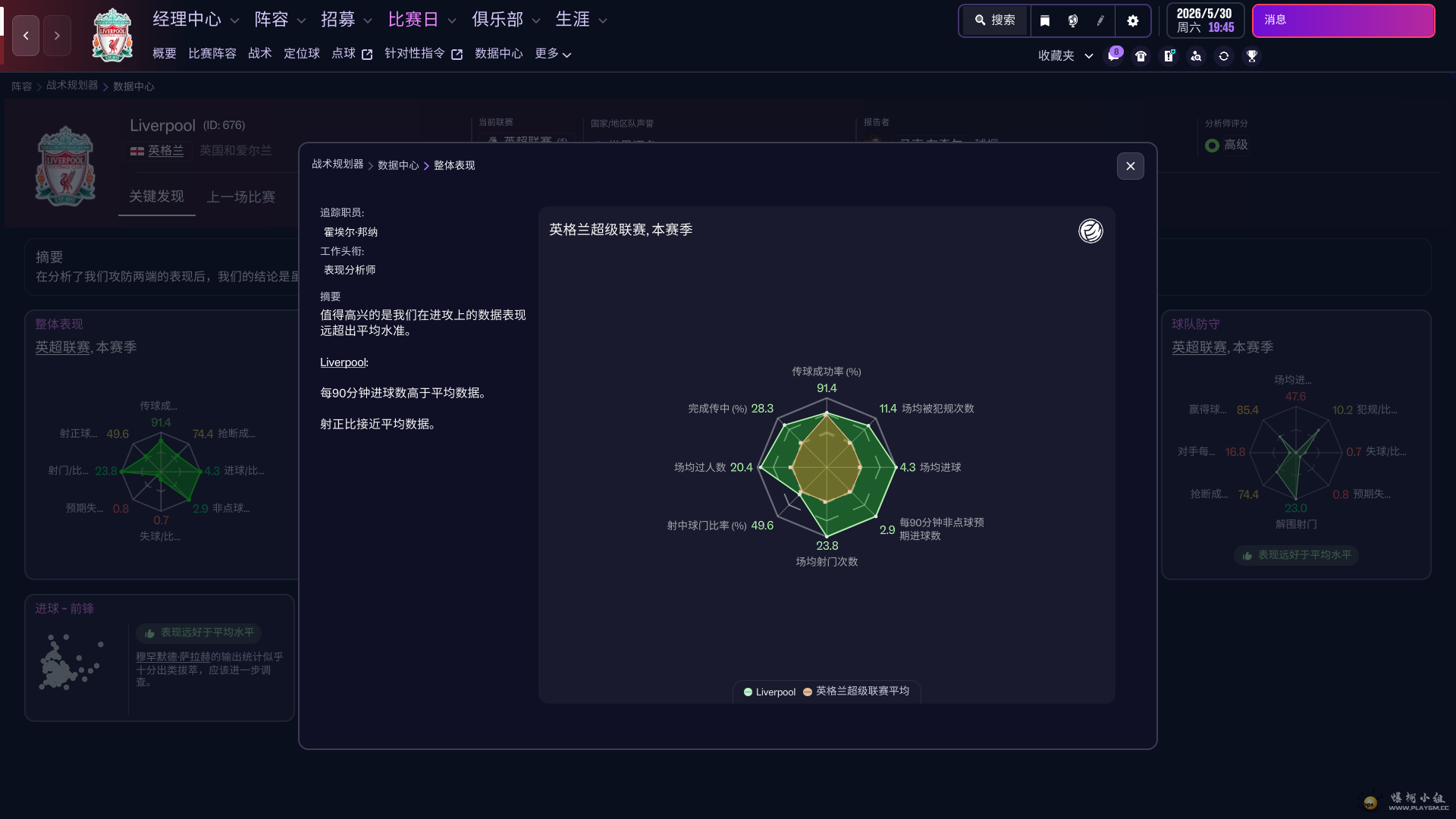
Task: Open the 经理中心 dropdown menu
Action: click(x=195, y=20)
